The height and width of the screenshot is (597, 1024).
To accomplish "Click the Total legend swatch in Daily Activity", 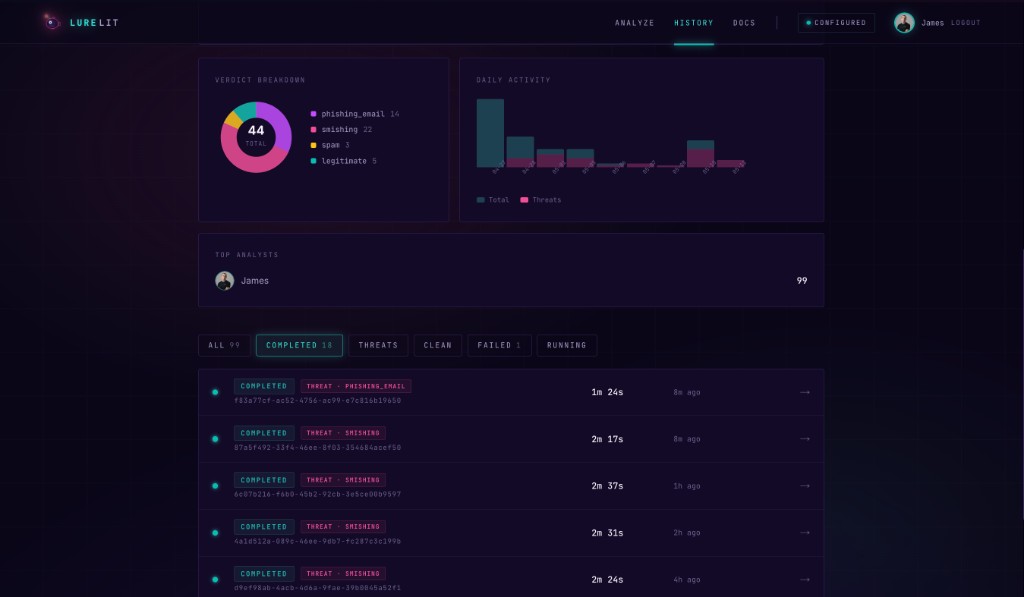I will [481, 200].
